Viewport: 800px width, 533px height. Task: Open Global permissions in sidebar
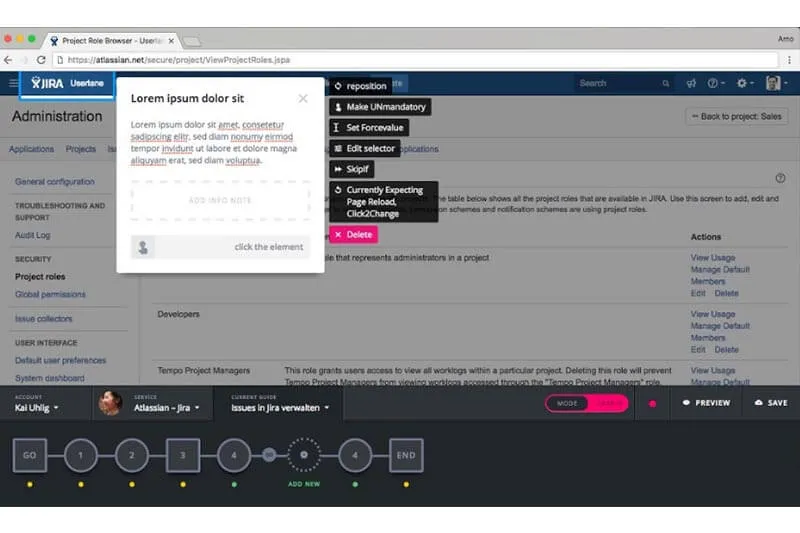coord(50,294)
